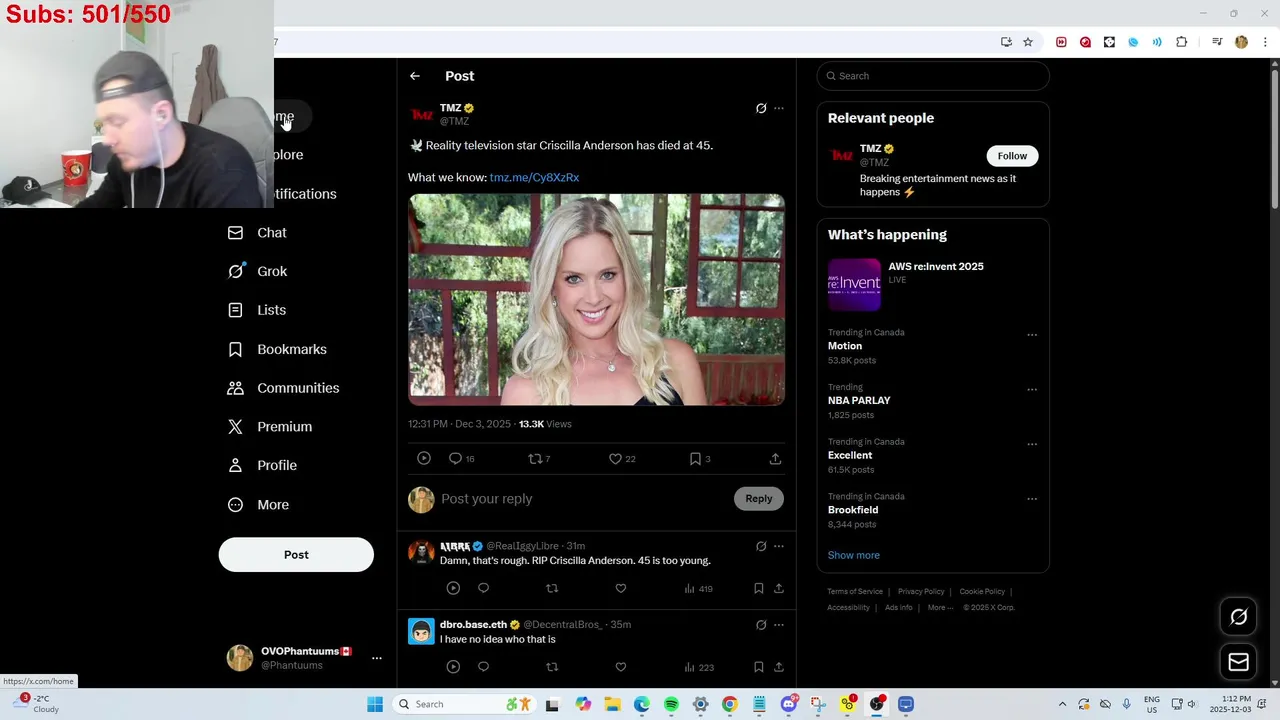The image size is (1280, 720).
Task: Click the page vertical scrollbar
Action: pos(1274,137)
